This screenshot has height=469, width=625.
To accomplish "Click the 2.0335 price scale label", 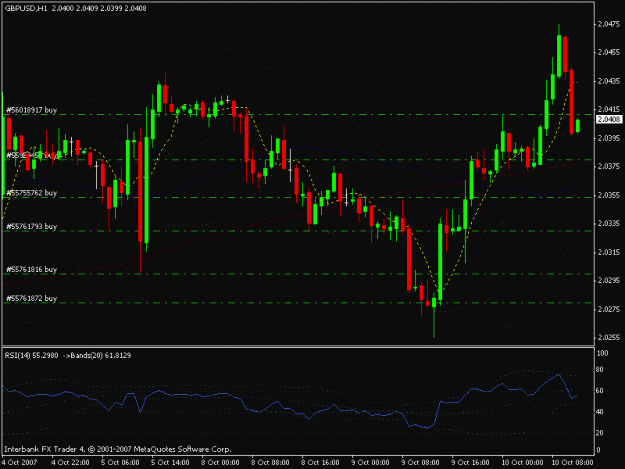I will tap(609, 223).
